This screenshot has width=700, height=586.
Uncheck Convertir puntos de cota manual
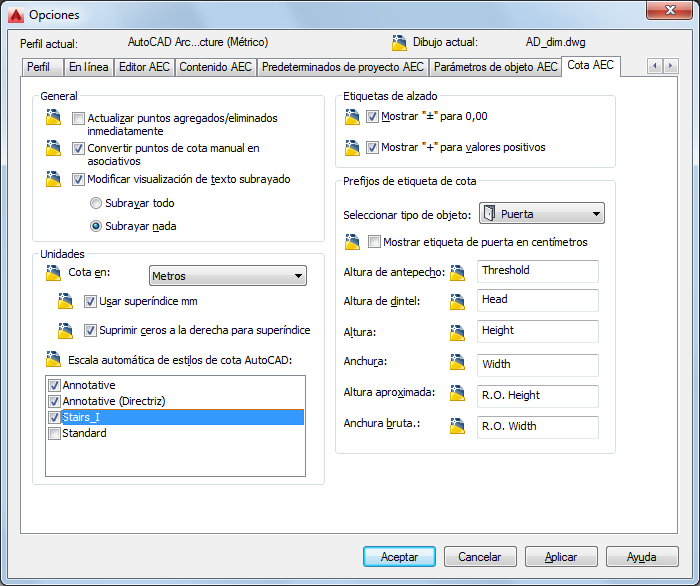coord(78,148)
